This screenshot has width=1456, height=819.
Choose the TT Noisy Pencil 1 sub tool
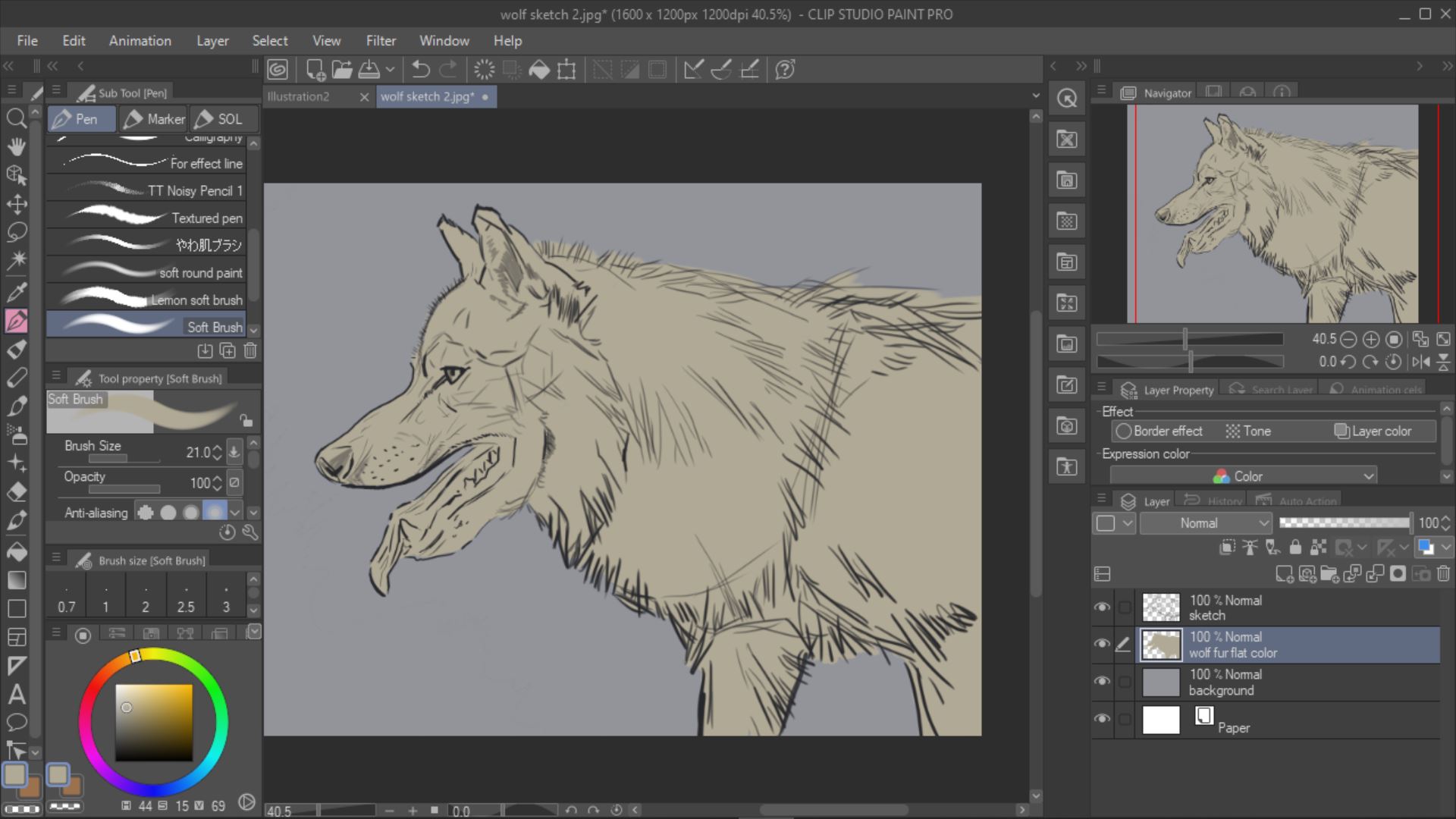pyautogui.click(x=146, y=191)
